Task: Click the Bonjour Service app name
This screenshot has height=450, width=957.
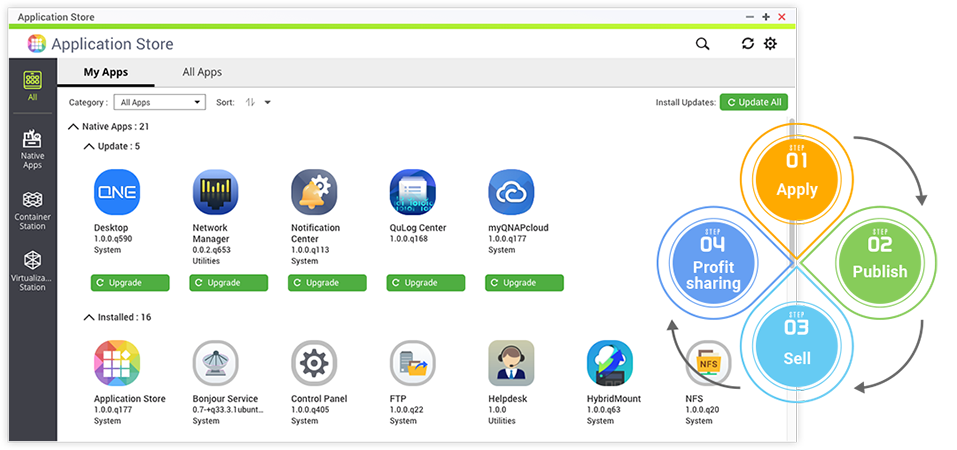Action: [x=225, y=399]
